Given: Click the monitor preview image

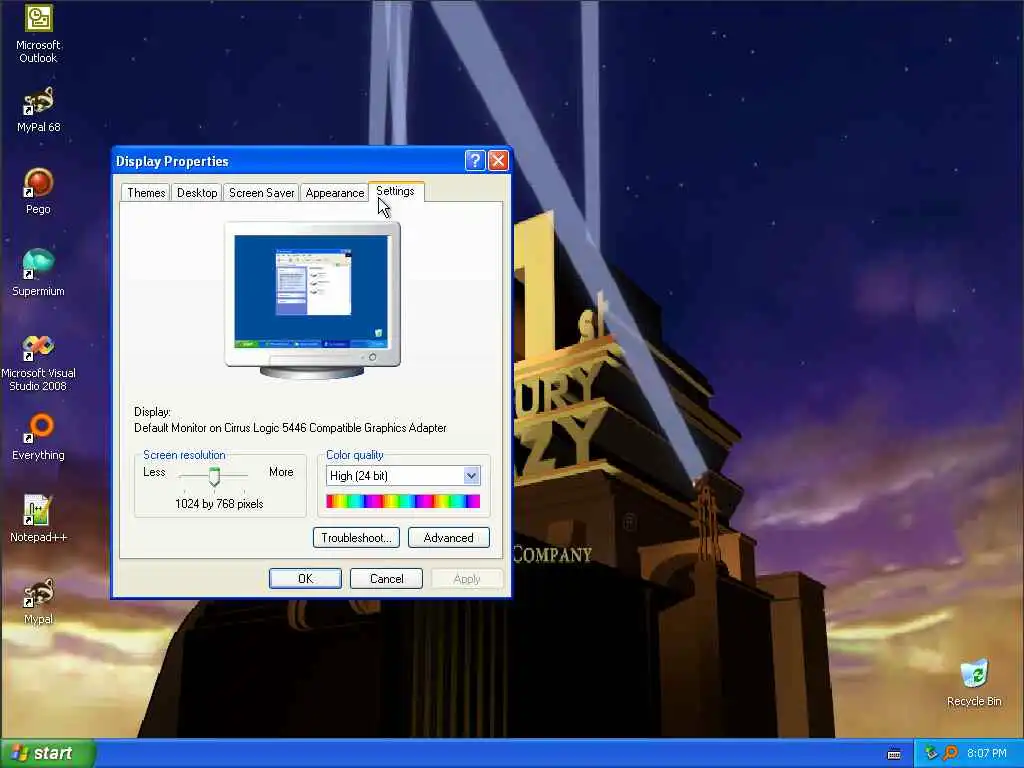Looking at the screenshot, I should pos(312,300).
